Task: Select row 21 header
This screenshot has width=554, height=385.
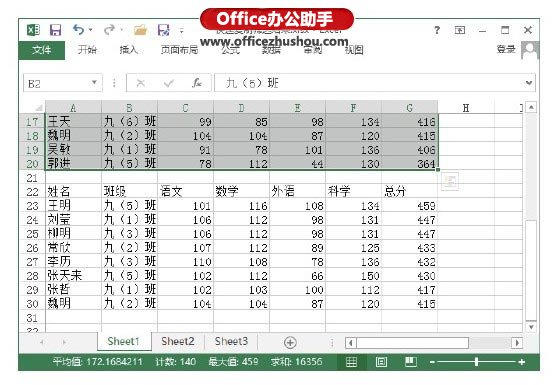Action: 32,178
